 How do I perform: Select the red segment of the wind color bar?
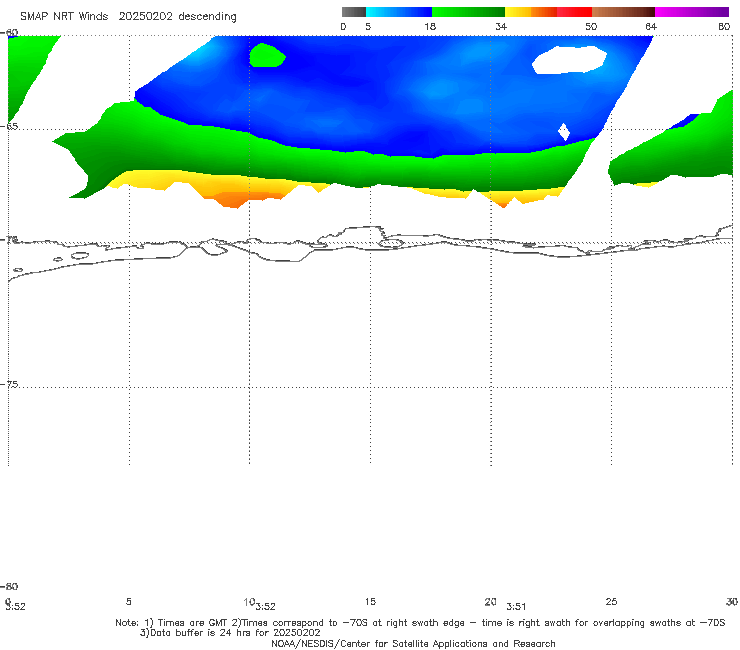(x=574, y=12)
